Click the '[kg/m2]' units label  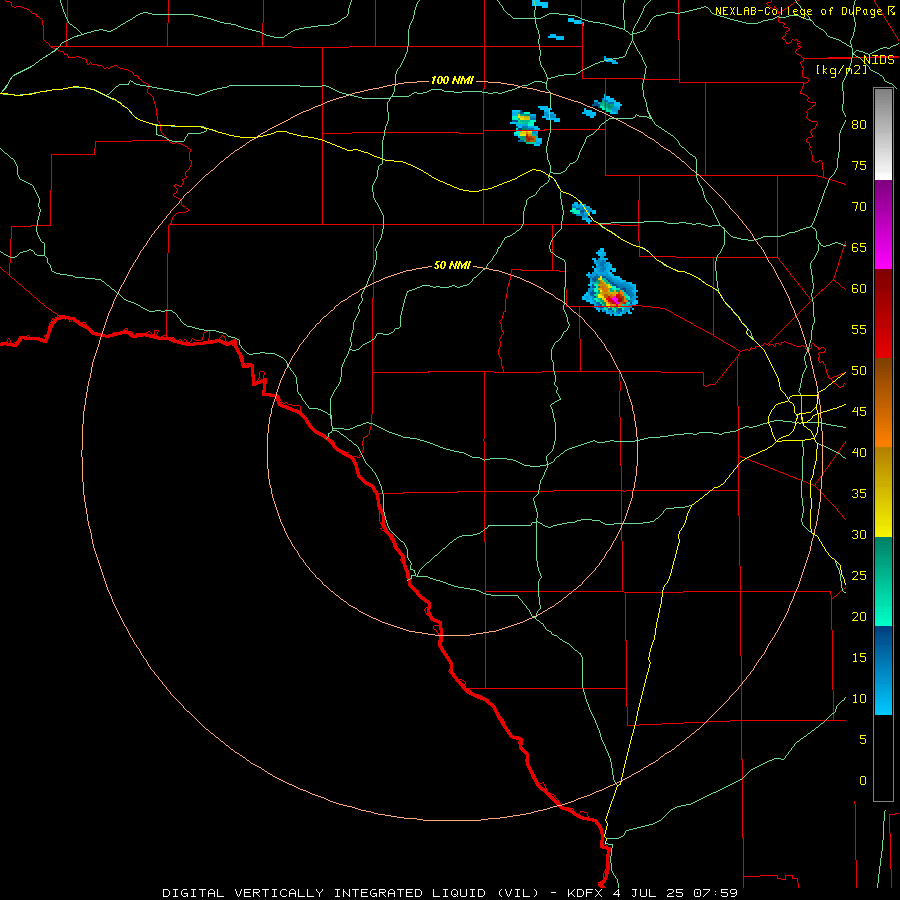click(841, 70)
